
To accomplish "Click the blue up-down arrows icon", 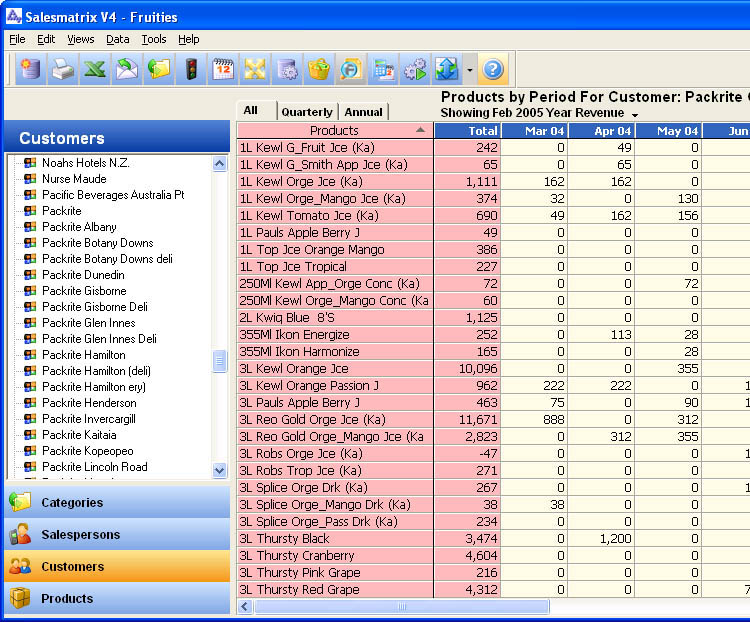I will (447, 69).
